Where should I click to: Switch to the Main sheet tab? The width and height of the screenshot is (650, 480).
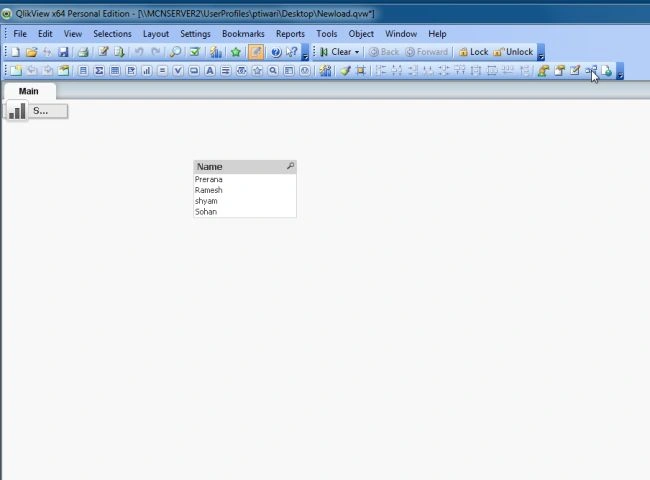tap(29, 91)
